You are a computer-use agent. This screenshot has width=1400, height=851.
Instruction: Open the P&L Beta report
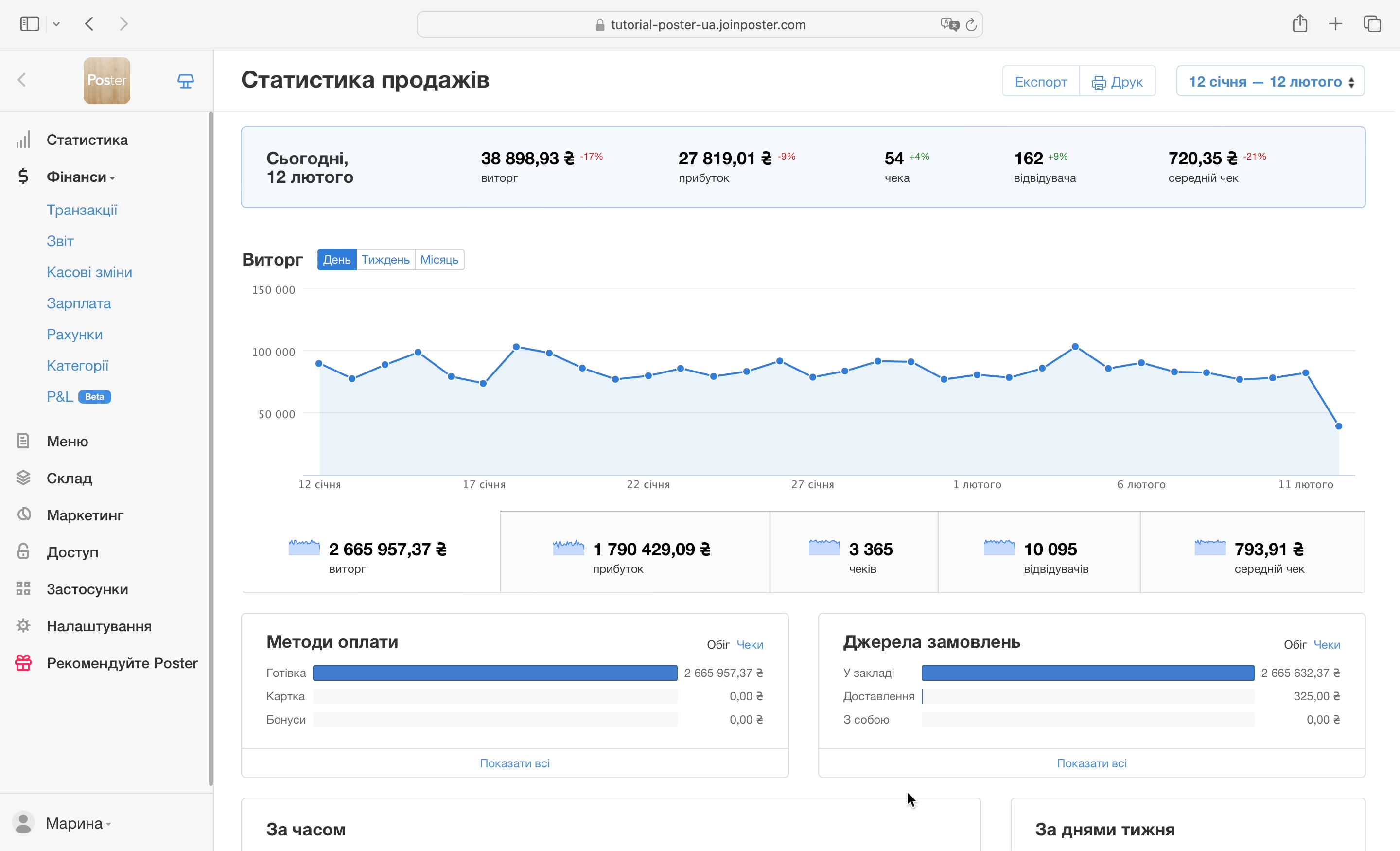pos(78,397)
